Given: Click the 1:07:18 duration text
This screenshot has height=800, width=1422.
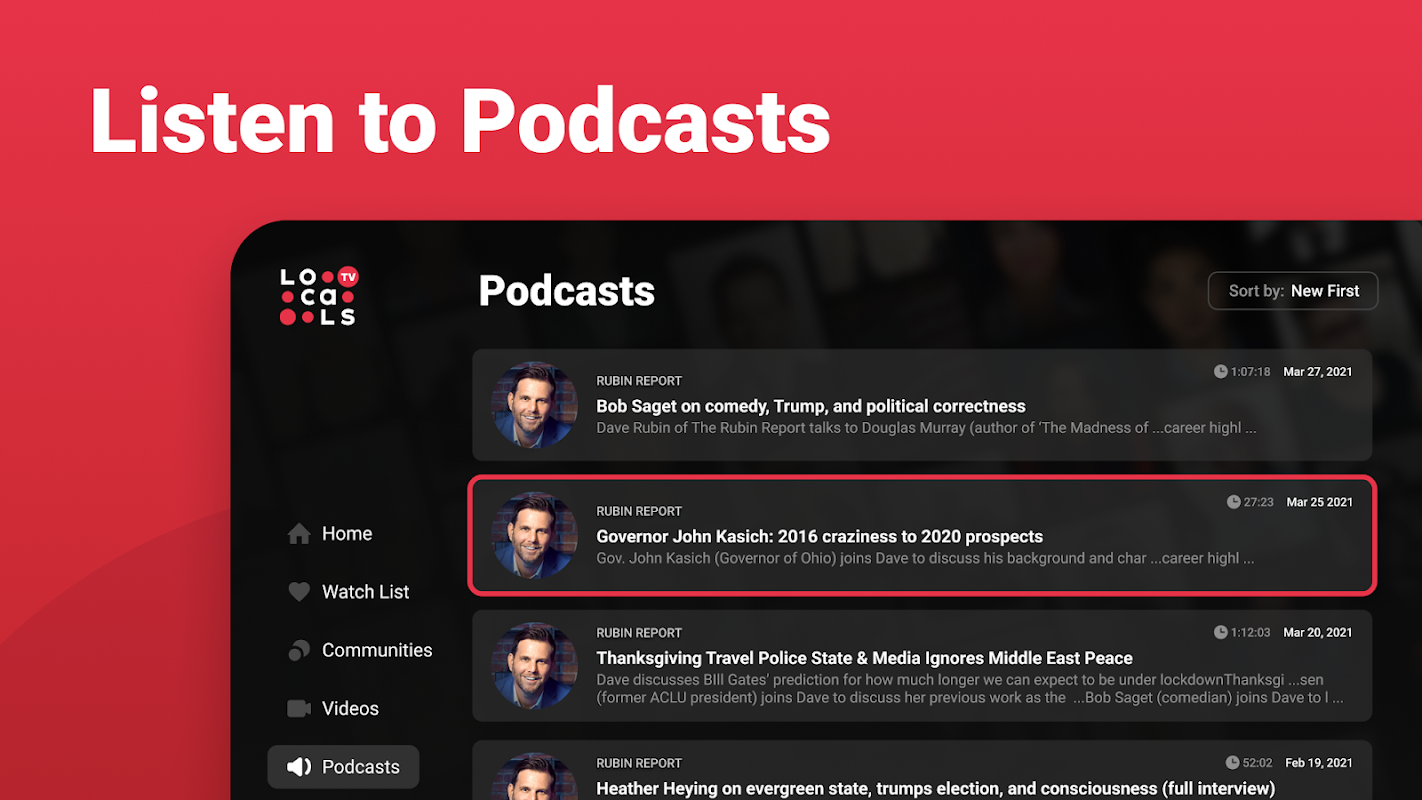Looking at the screenshot, I should click(1251, 372).
